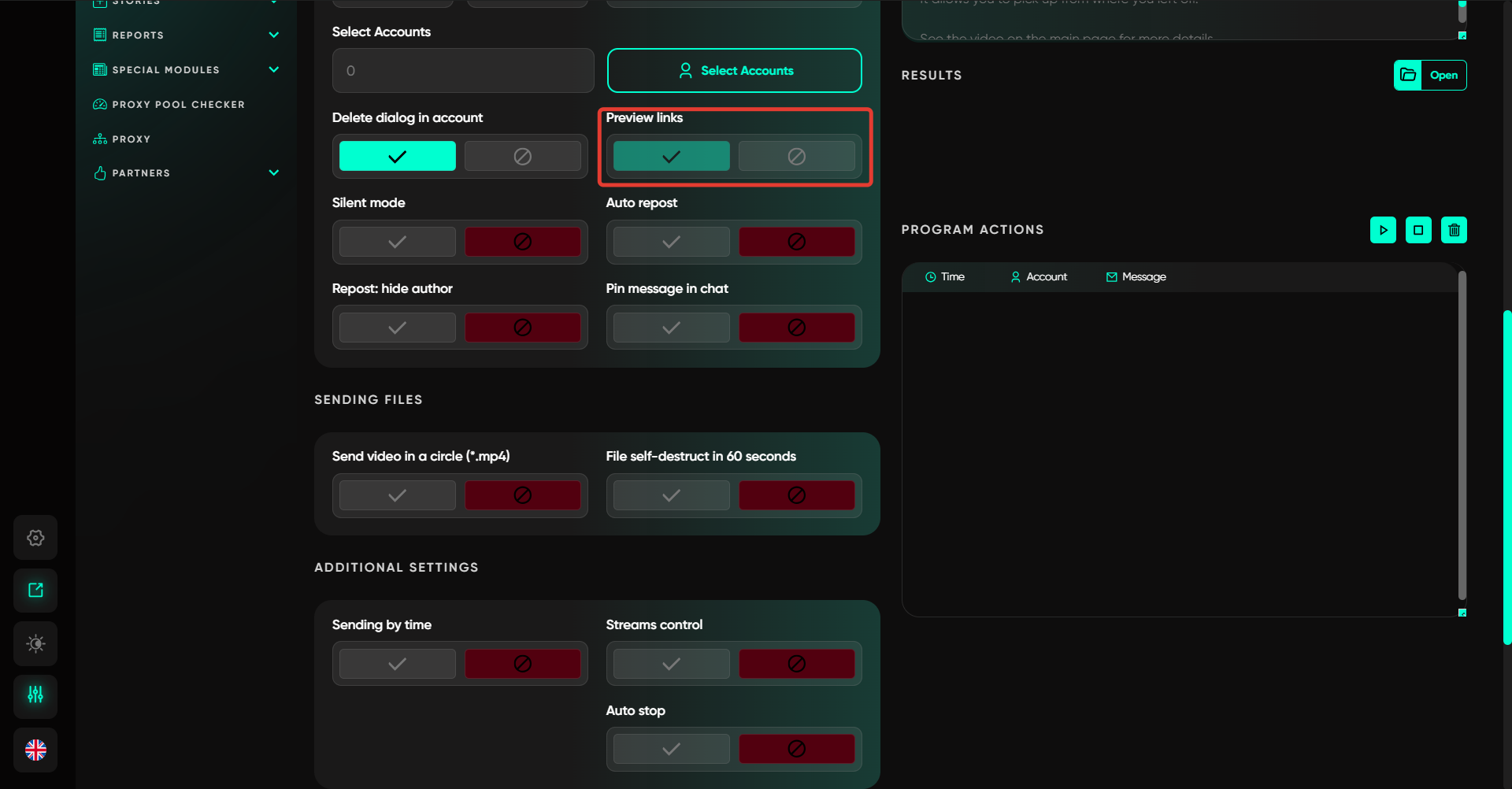The height and width of the screenshot is (789, 1512).
Task: Click the trash icon to clear actions
Action: point(1454,230)
